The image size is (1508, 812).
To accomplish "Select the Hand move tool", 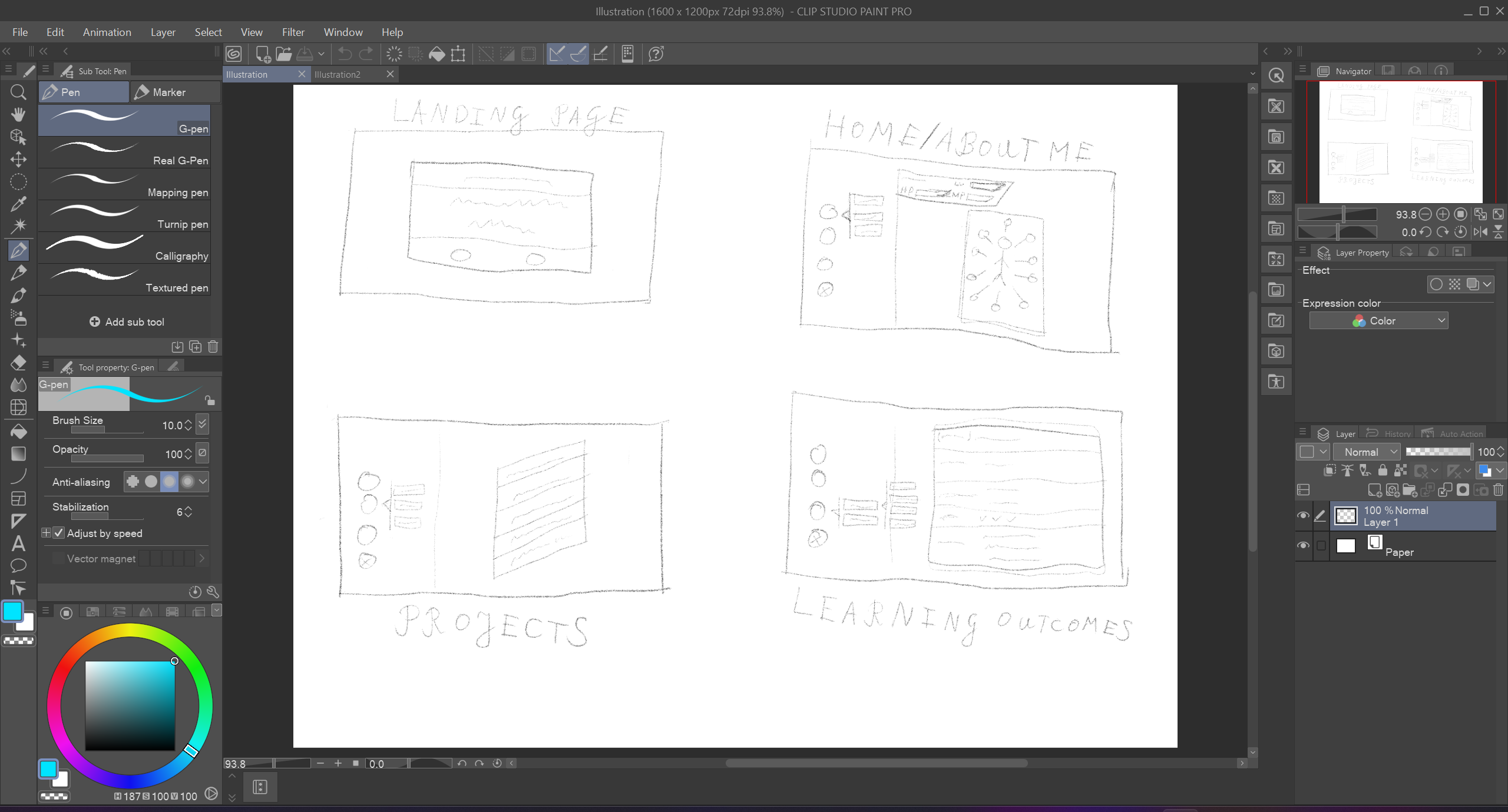I will coord(18,114).
